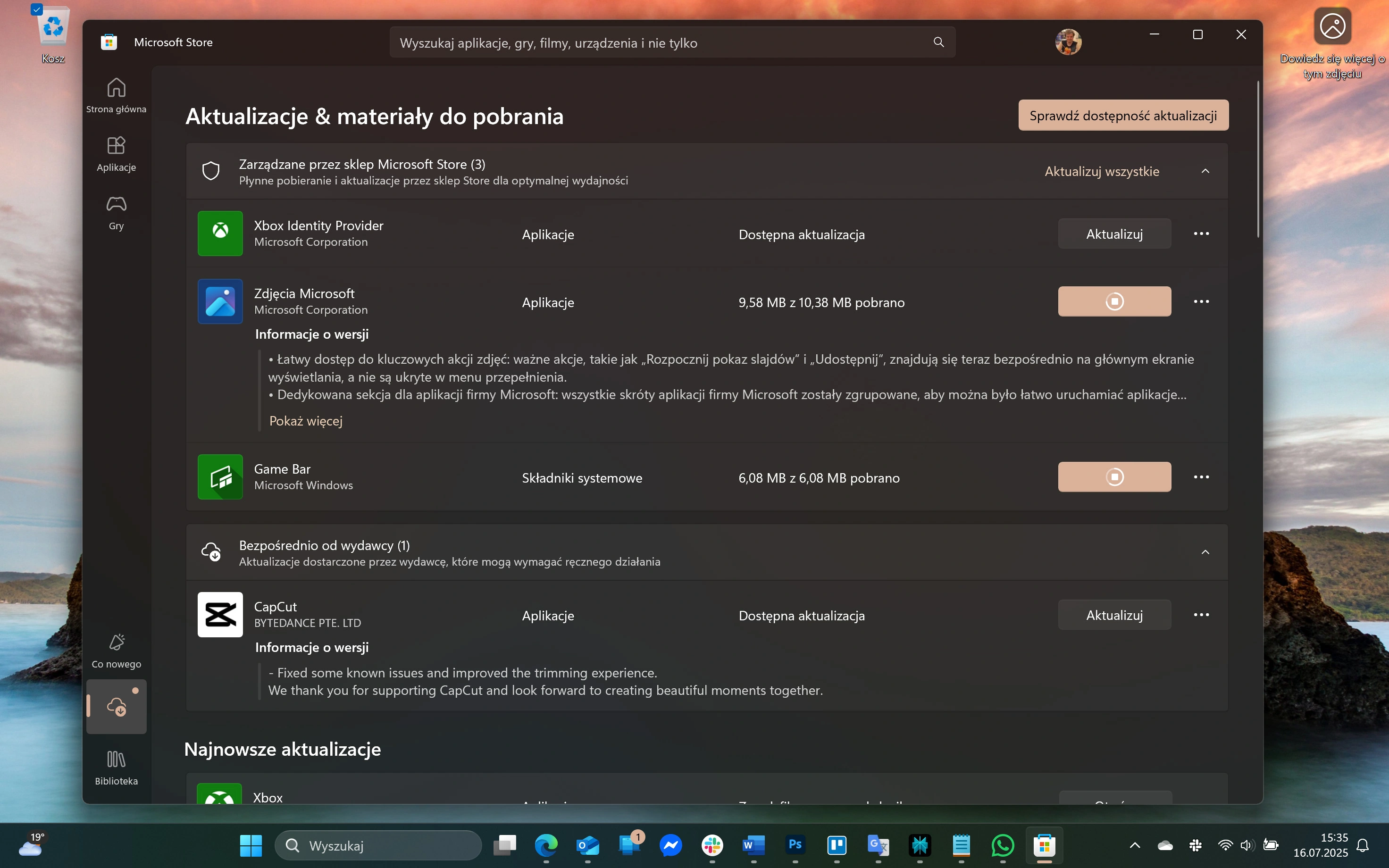Image resolution: width=1389 pixels, height=868 pixels.
Task: Click 'Game Bar' app name
Action: (x=283, y=469)
